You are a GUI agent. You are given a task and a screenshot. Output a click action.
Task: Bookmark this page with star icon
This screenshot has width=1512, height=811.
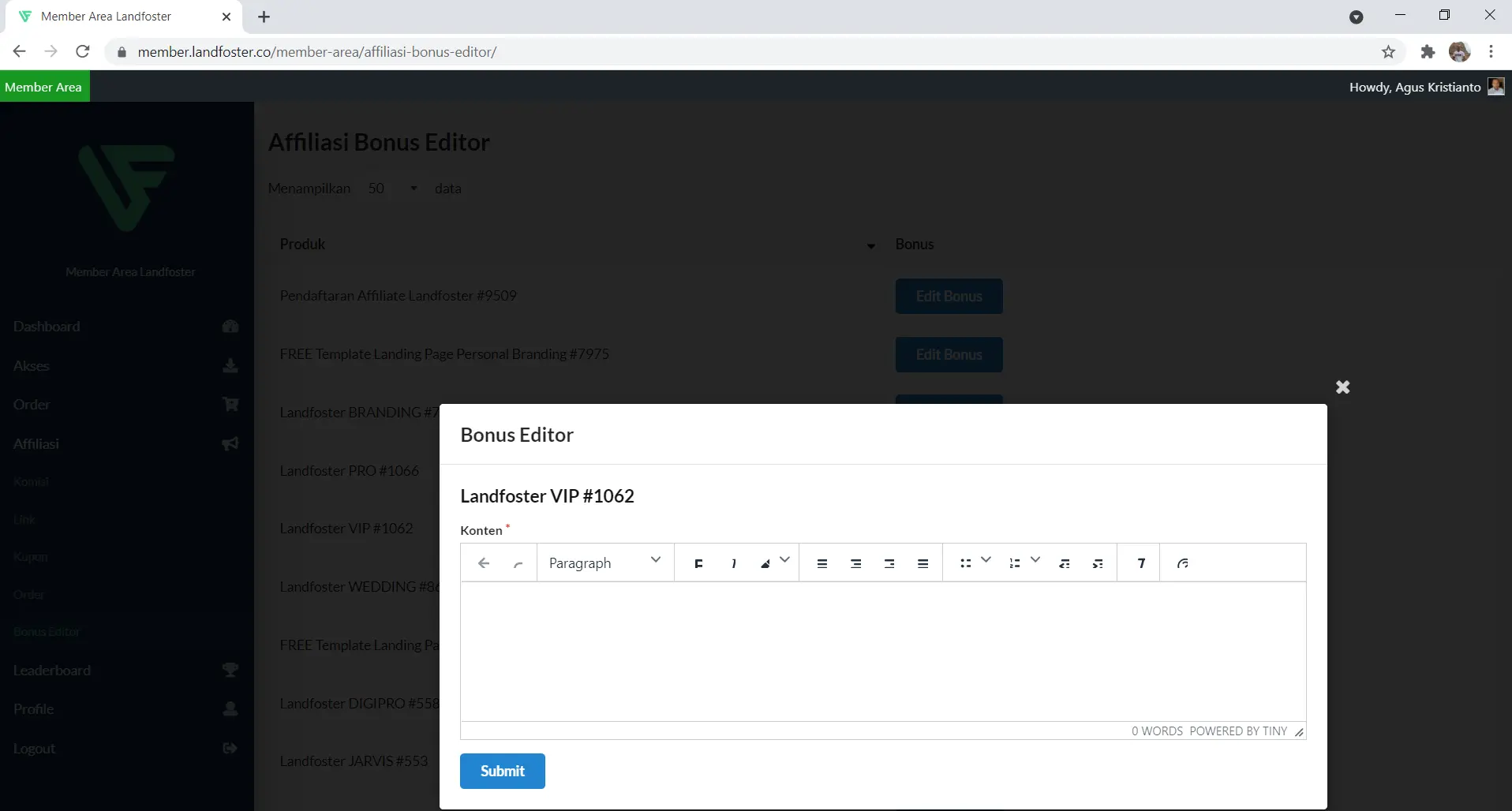[1388, 52]
